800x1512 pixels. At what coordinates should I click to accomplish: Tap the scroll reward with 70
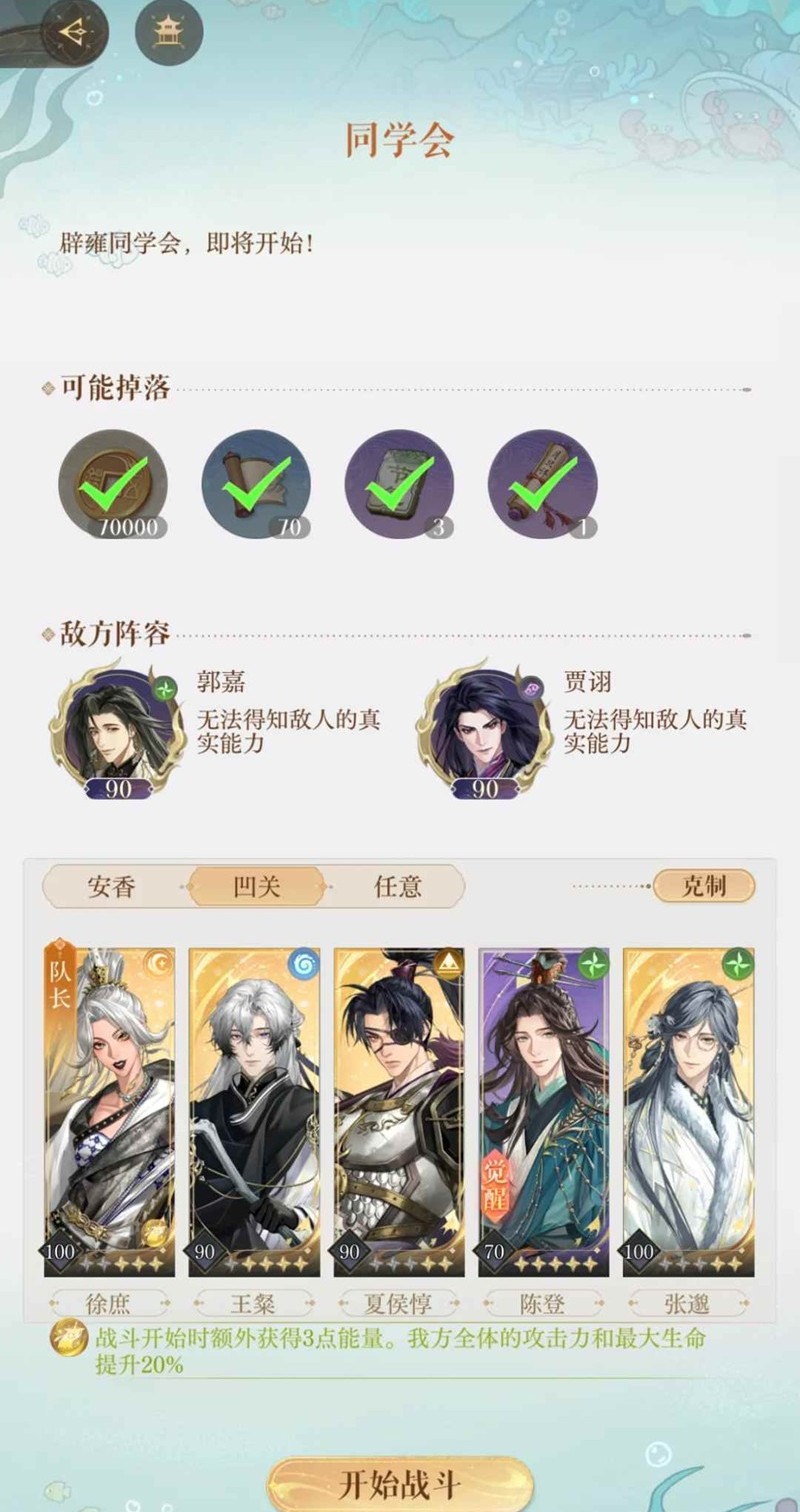point(256,485)
